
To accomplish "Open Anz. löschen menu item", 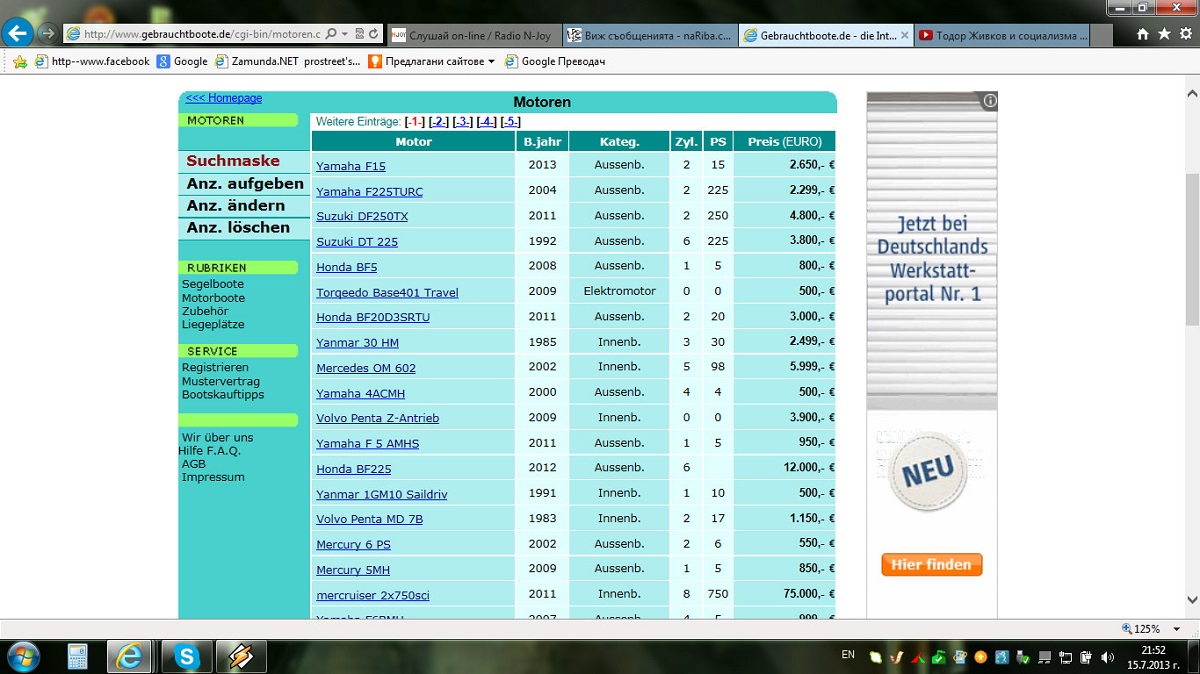I will (x=238, y=227).
